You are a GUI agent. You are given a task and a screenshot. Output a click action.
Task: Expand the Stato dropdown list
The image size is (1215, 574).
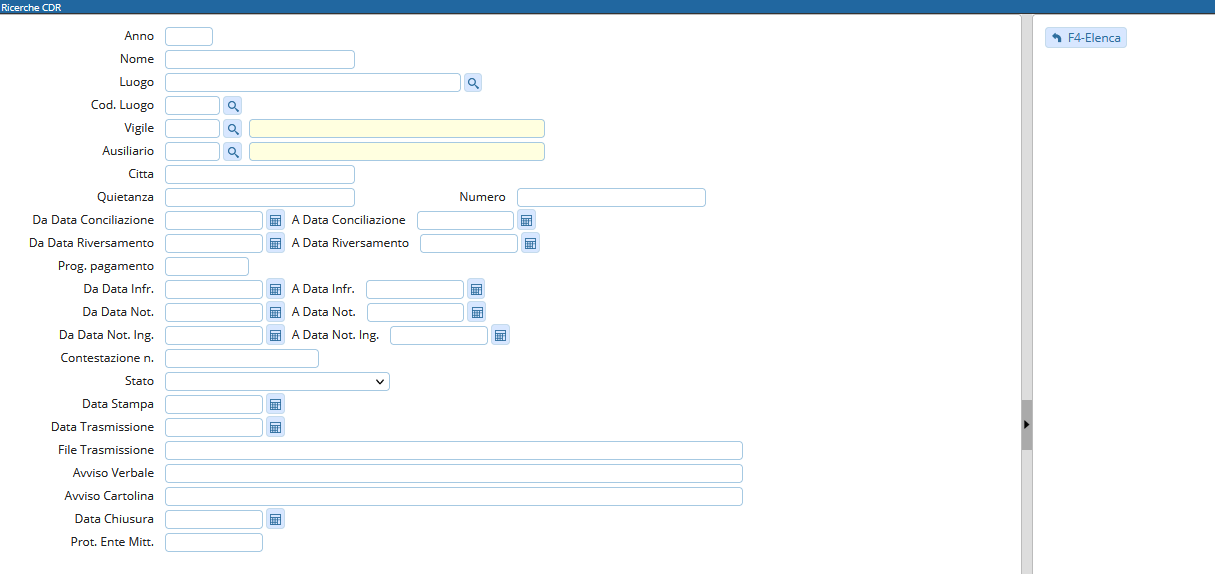(x=277, y=381)
